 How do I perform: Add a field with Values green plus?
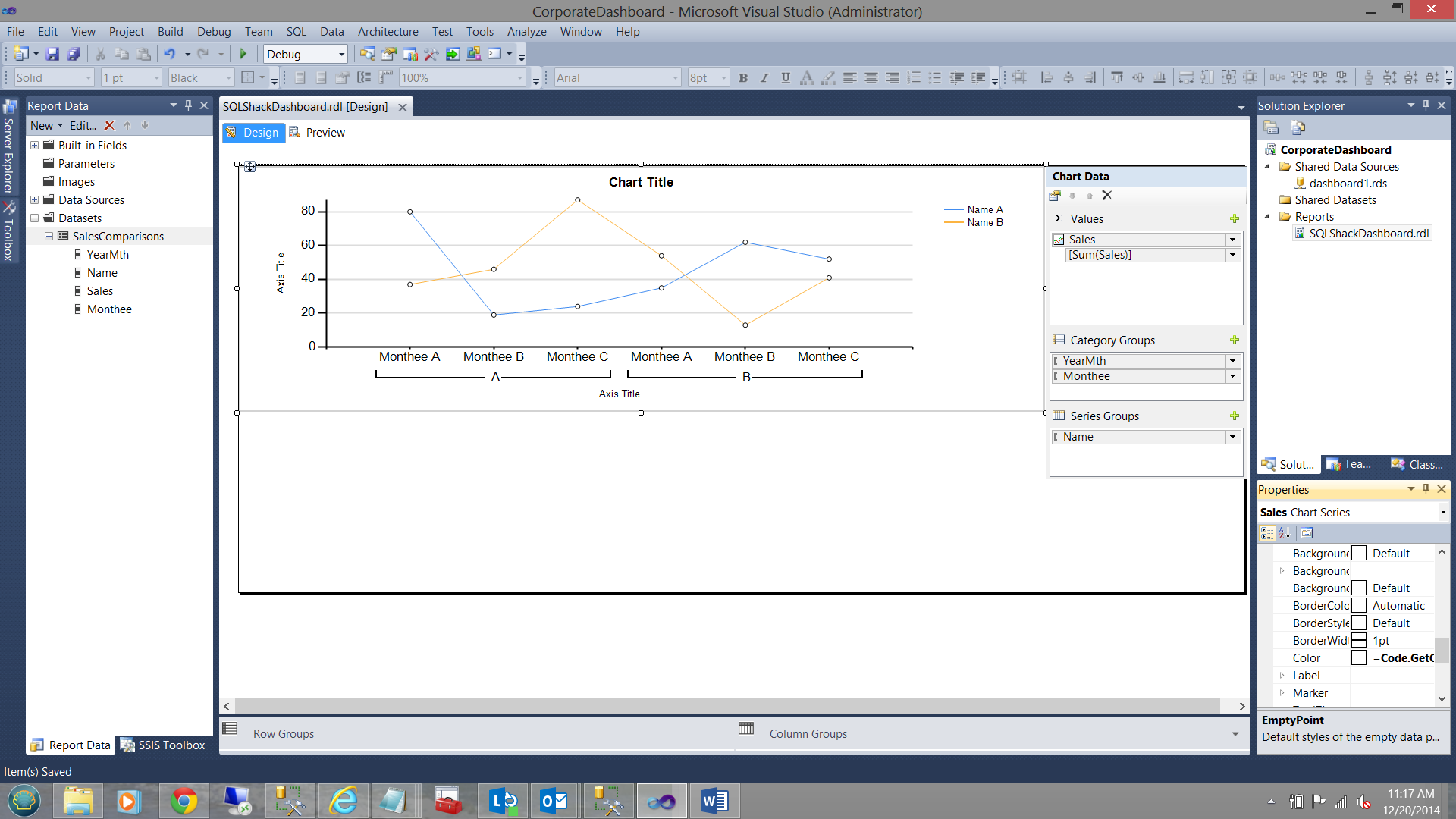[x=1235, y=218]
